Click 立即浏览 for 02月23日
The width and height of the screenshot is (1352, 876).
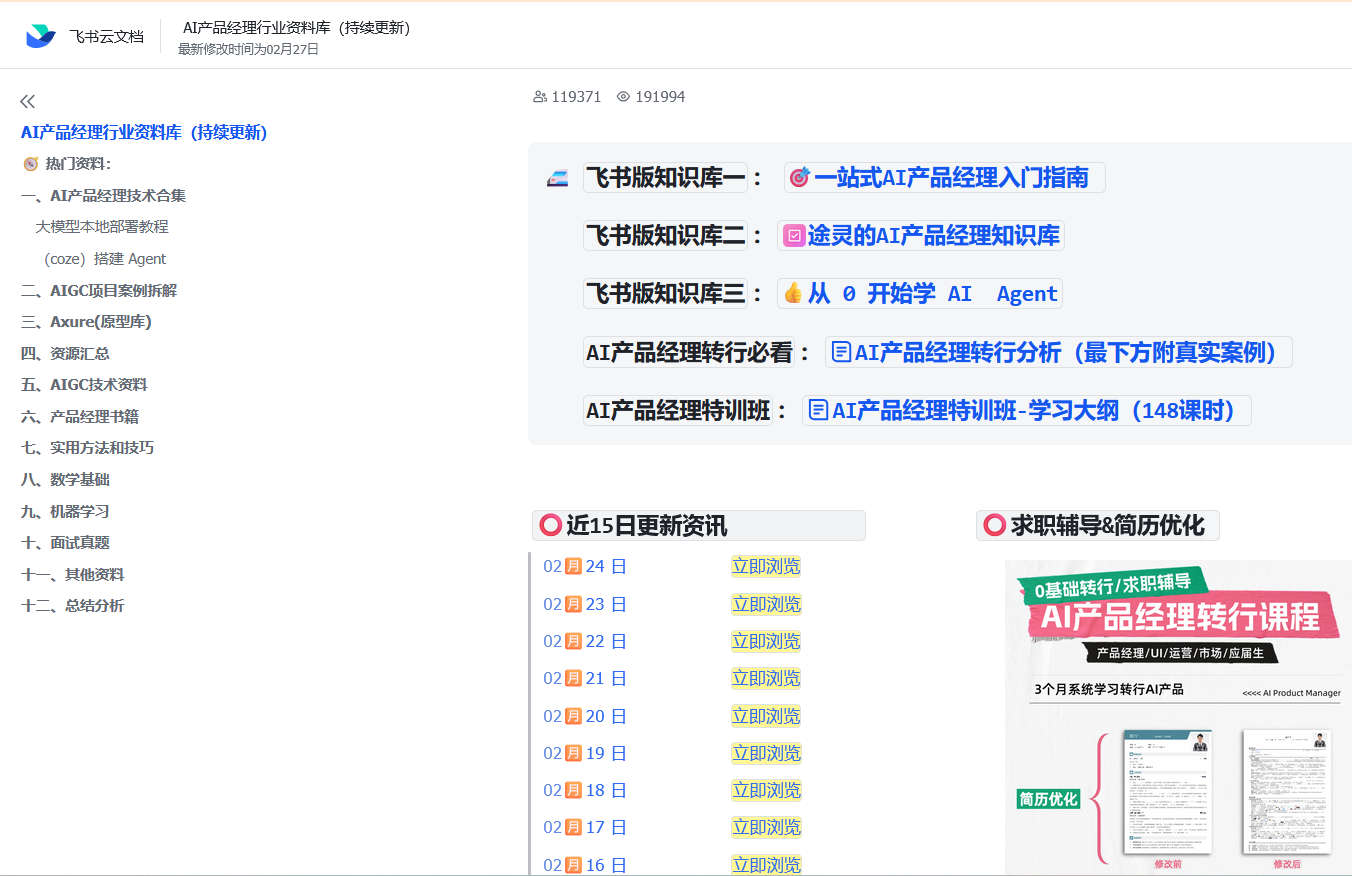tap(766, 604)
